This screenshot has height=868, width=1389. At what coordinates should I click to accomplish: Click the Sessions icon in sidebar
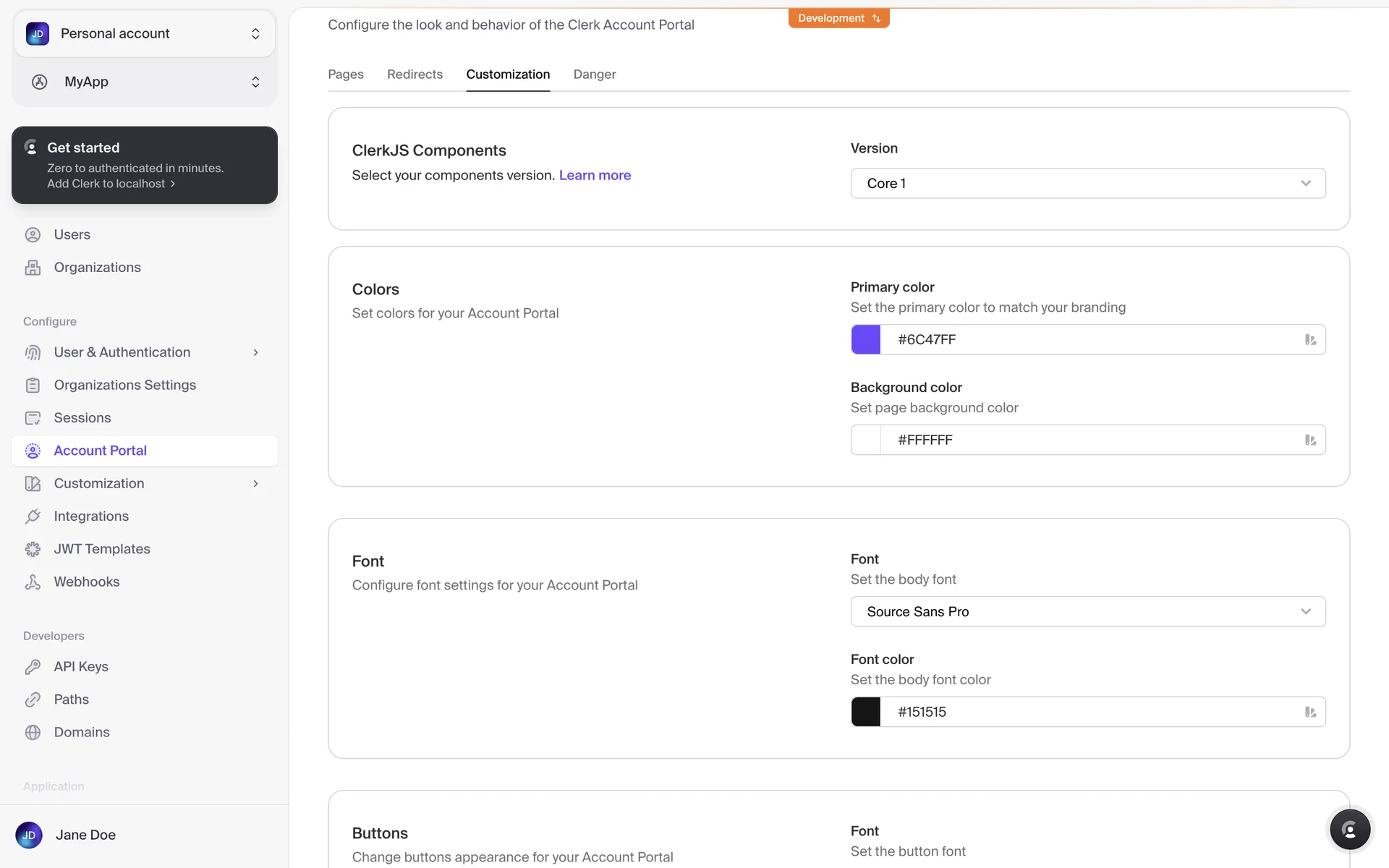33,418
